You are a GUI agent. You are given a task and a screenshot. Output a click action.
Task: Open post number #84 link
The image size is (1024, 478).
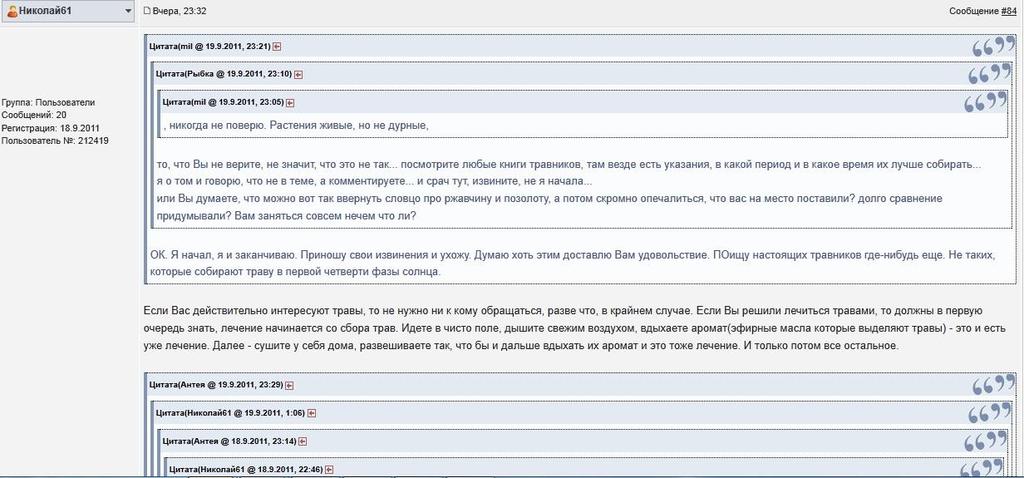(x=1008, y=11)
